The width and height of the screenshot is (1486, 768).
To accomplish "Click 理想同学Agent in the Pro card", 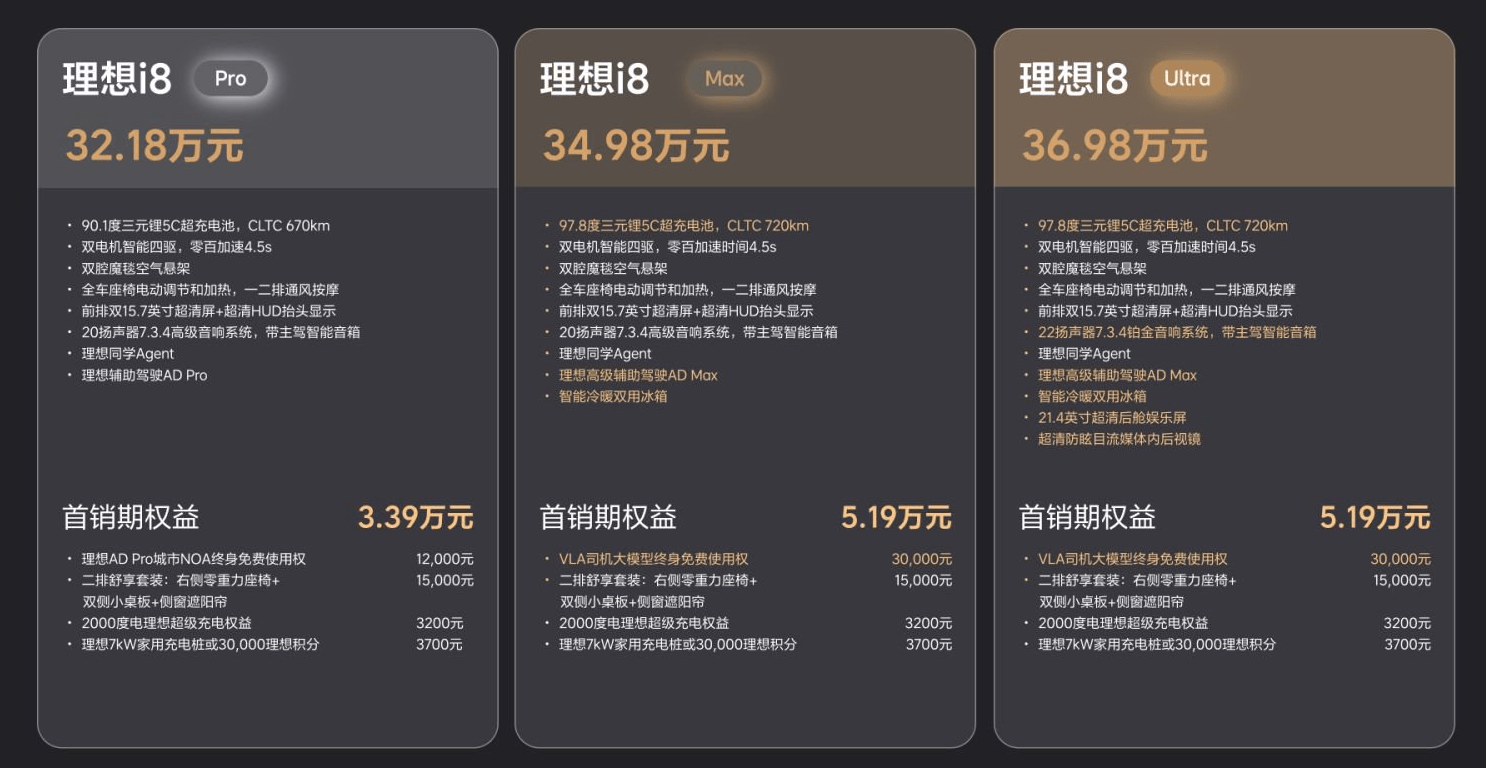I will pos(128,353).
